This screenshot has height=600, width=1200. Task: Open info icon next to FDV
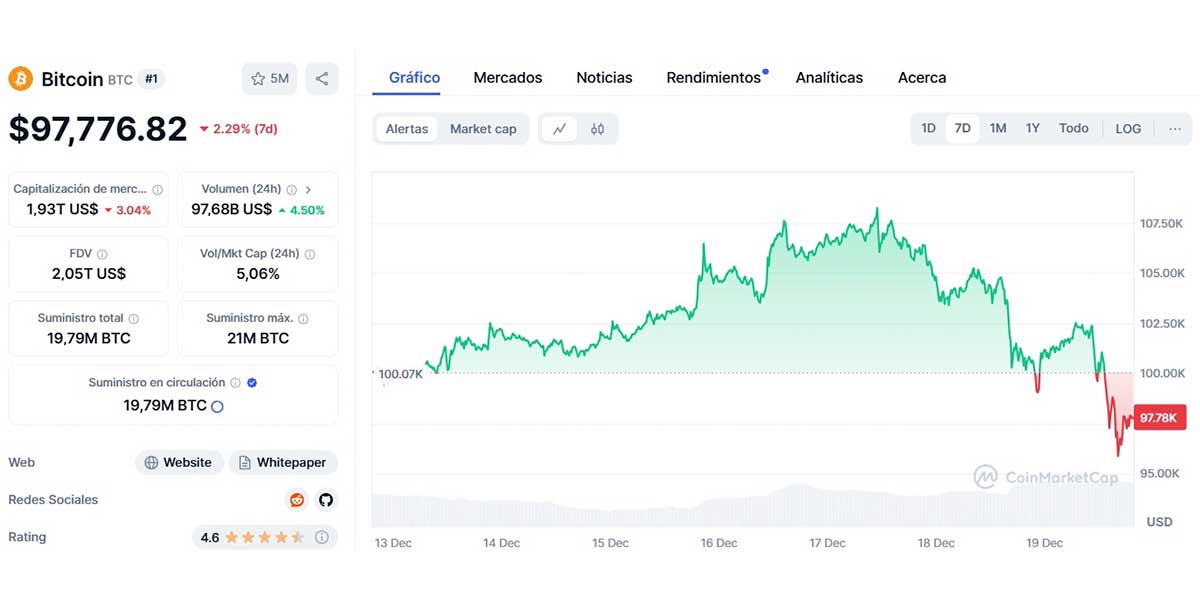(102, 254)
